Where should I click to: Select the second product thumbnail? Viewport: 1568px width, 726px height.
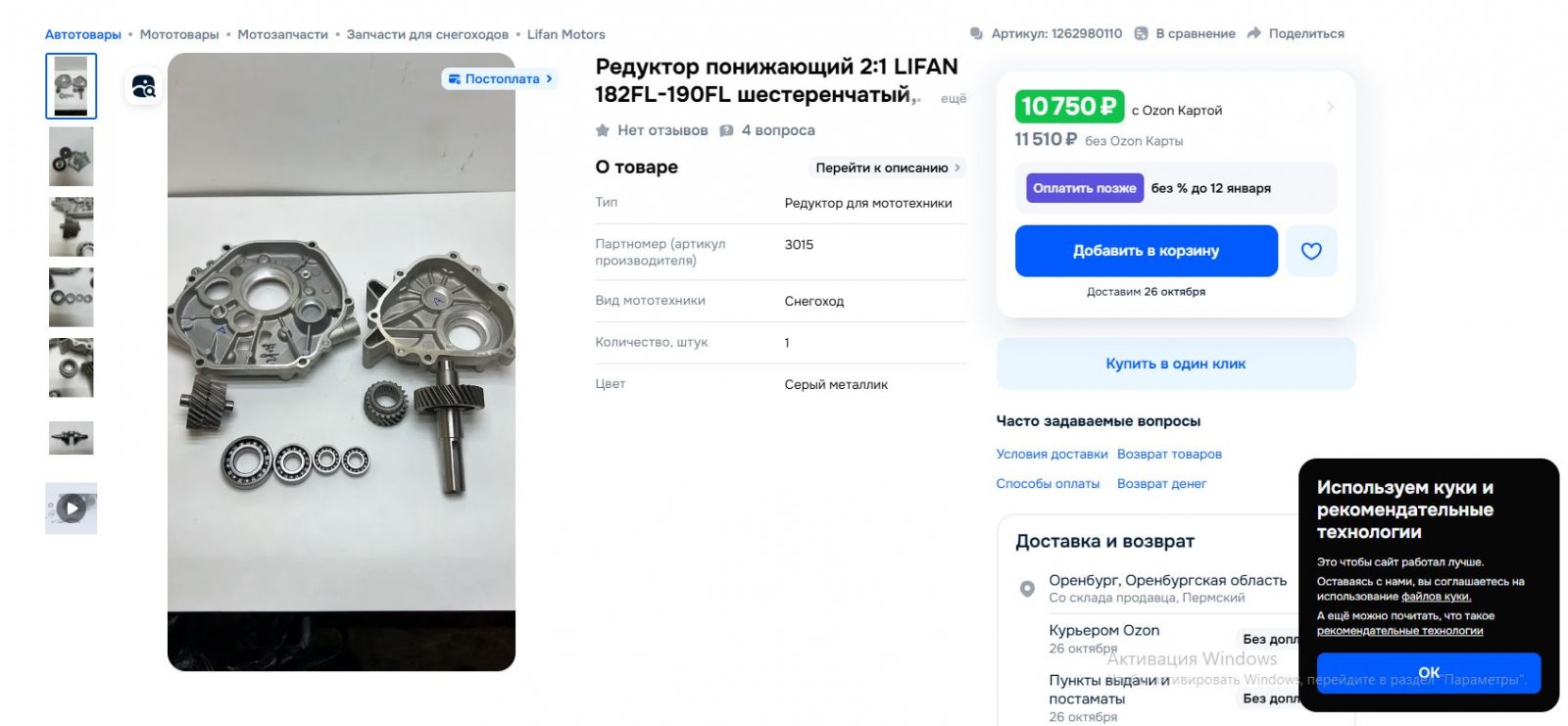[71, 156]
